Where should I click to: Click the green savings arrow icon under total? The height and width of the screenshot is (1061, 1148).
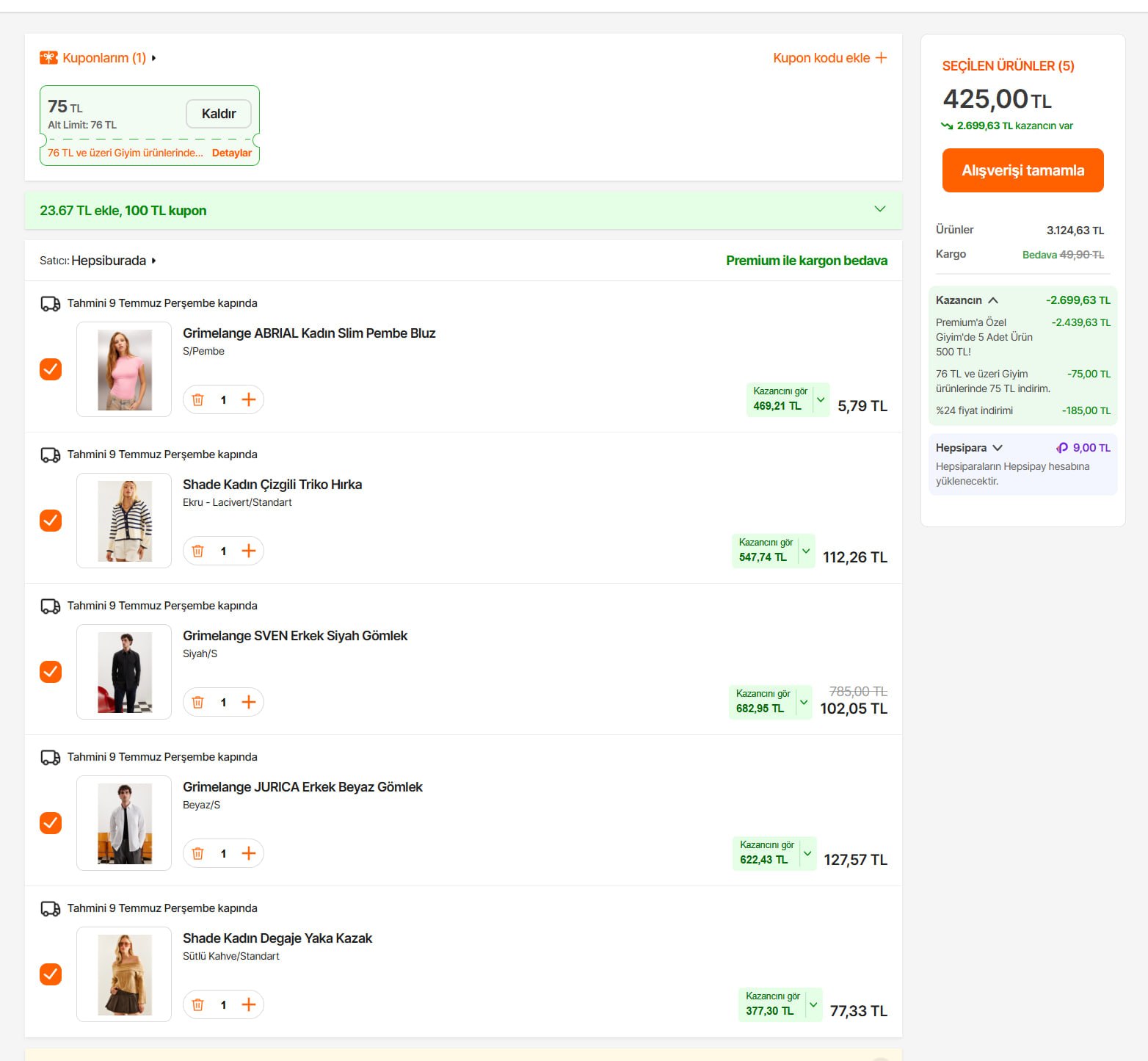(947, 126)
